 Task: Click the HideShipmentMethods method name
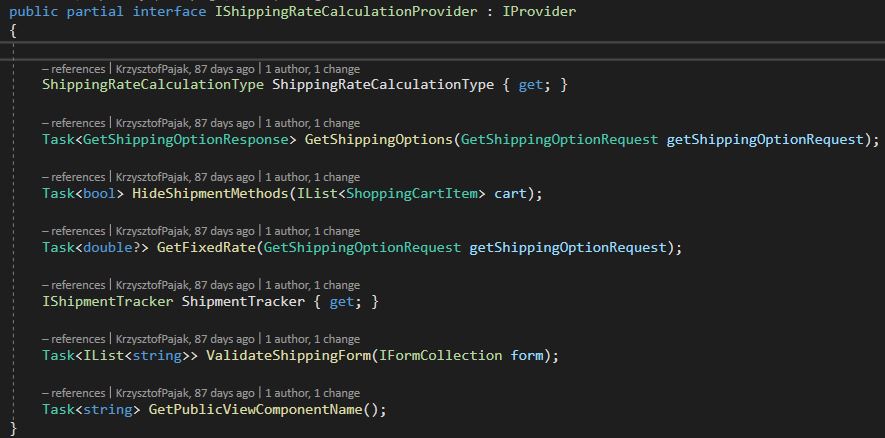[211, 194]
